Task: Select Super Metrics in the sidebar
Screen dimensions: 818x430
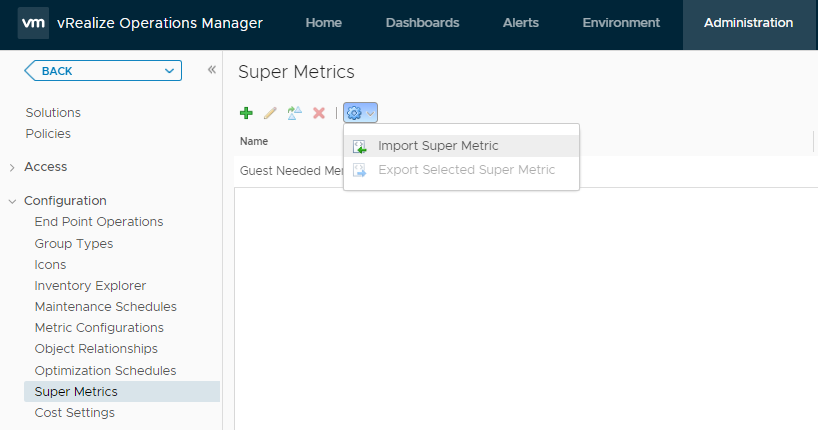Action: coord(122,391)
